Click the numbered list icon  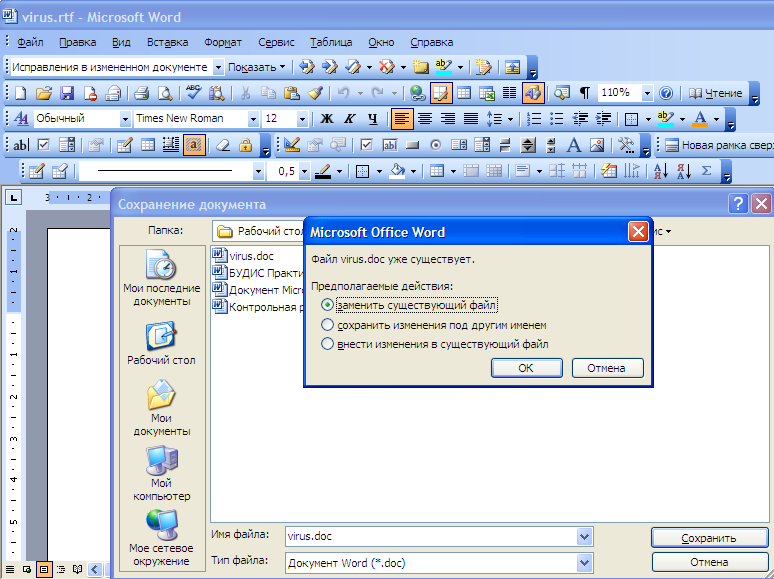pos(534,118)
